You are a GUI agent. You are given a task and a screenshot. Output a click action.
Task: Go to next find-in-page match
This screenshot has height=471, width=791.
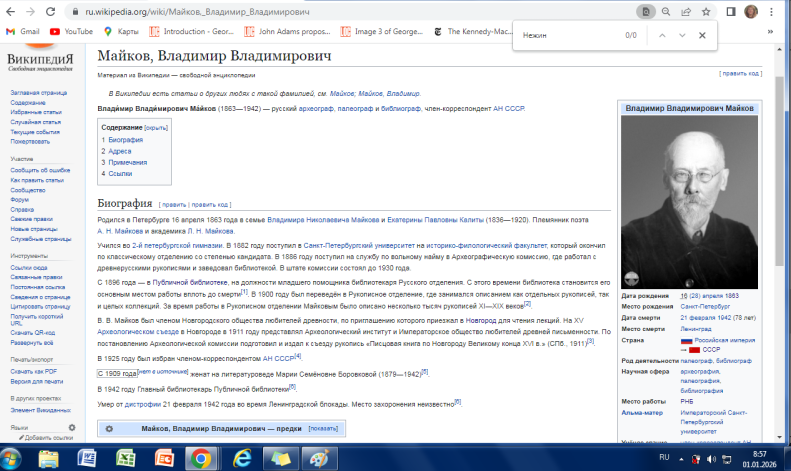(x=684, y=35)
